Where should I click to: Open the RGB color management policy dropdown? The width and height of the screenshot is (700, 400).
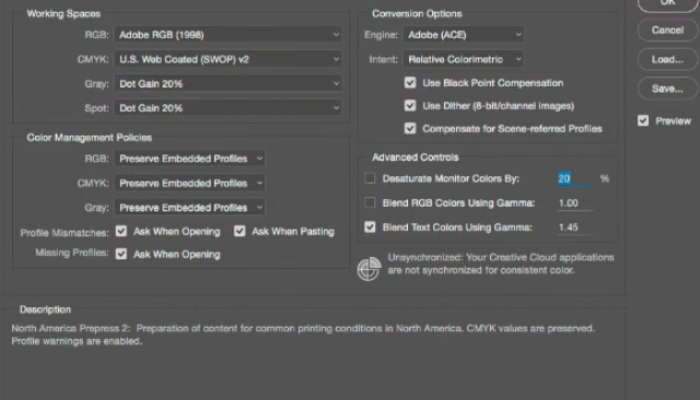[x=189, y=158]
